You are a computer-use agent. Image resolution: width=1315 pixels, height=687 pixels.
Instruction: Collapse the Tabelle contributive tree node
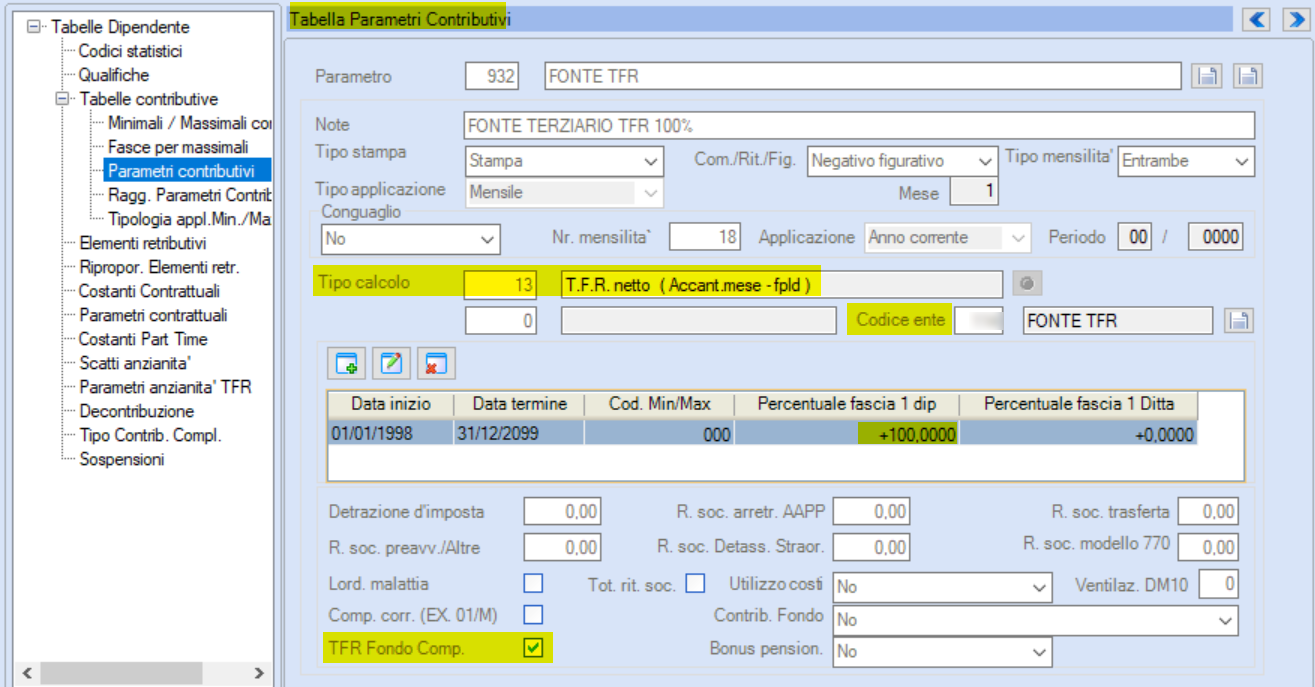[64, 99]
